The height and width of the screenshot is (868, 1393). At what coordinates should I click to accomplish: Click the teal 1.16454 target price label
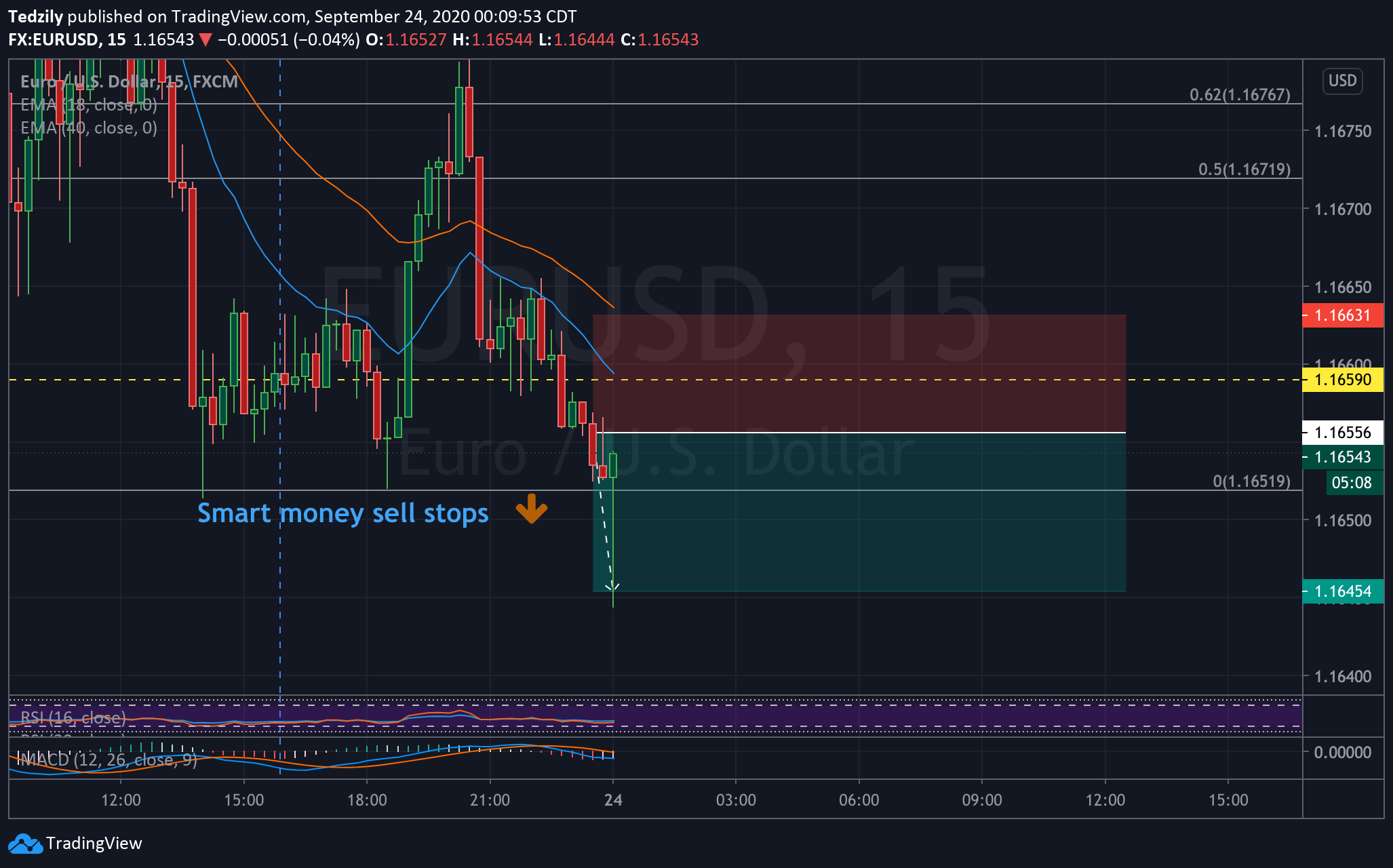click(1342, 591)
